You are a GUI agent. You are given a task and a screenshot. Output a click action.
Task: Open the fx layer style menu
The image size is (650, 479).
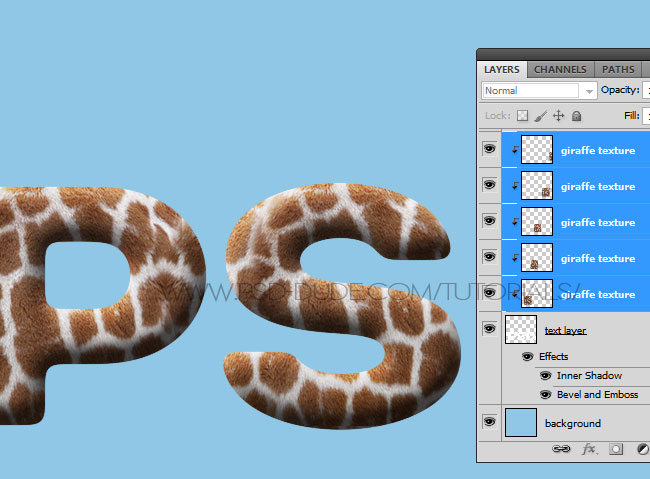pyautogui.click(x=590, y=449)
